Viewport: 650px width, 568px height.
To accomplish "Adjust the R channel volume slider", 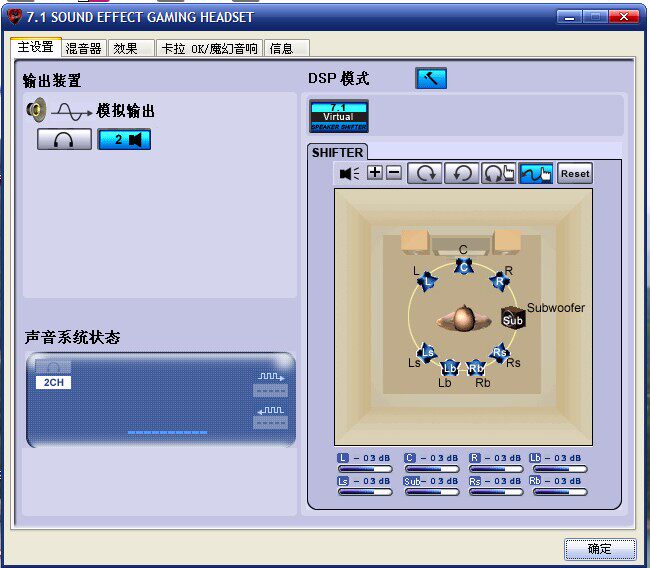I will [496, 469].
